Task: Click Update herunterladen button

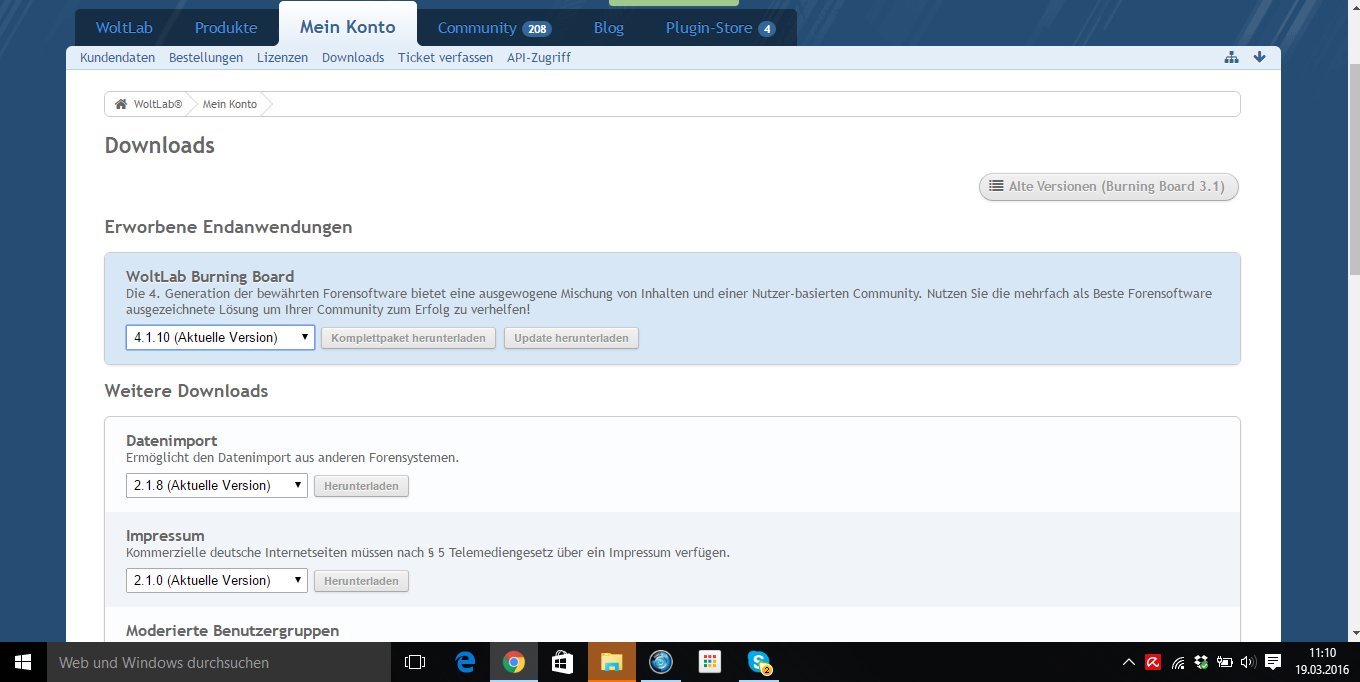Action: pyautogui.click(x=571, y=338)
